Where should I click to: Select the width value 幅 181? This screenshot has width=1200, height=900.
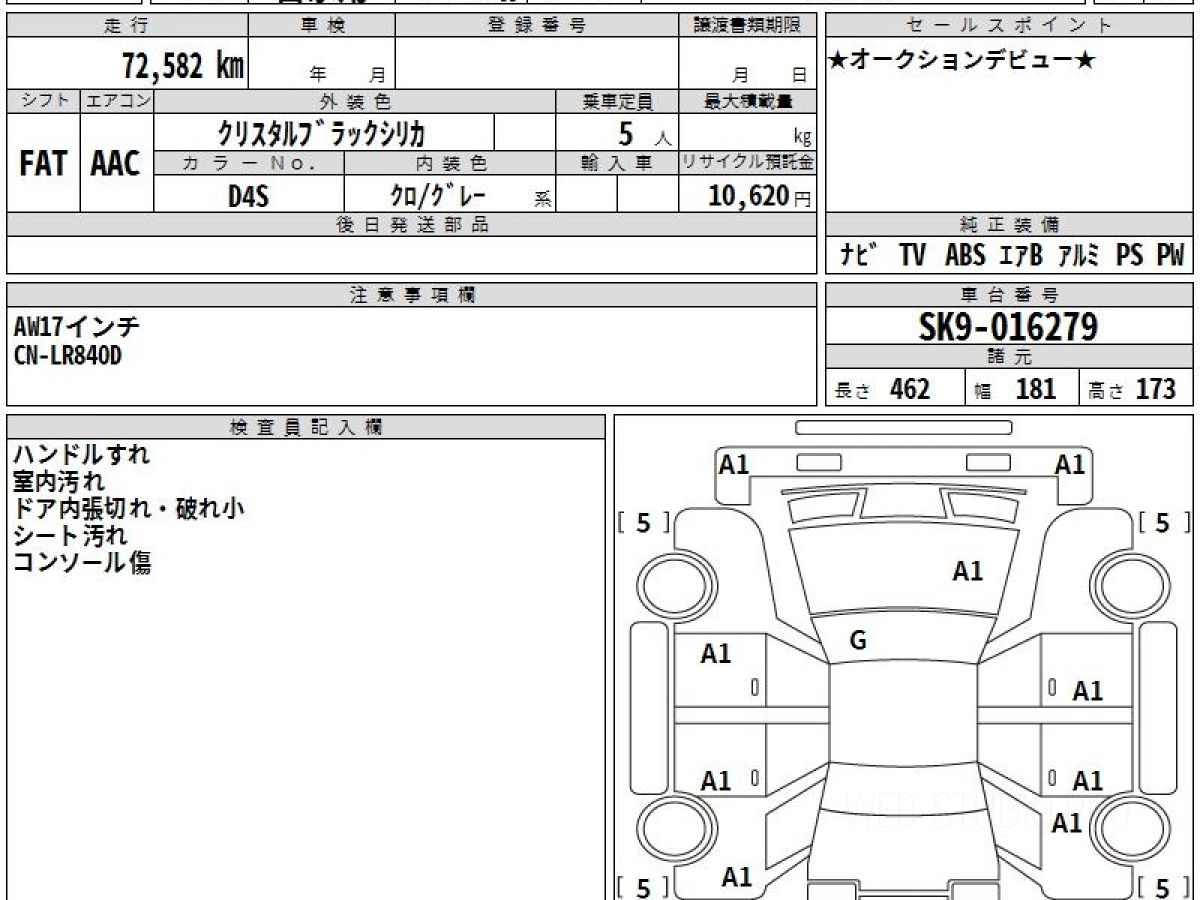click(1015, 389)
